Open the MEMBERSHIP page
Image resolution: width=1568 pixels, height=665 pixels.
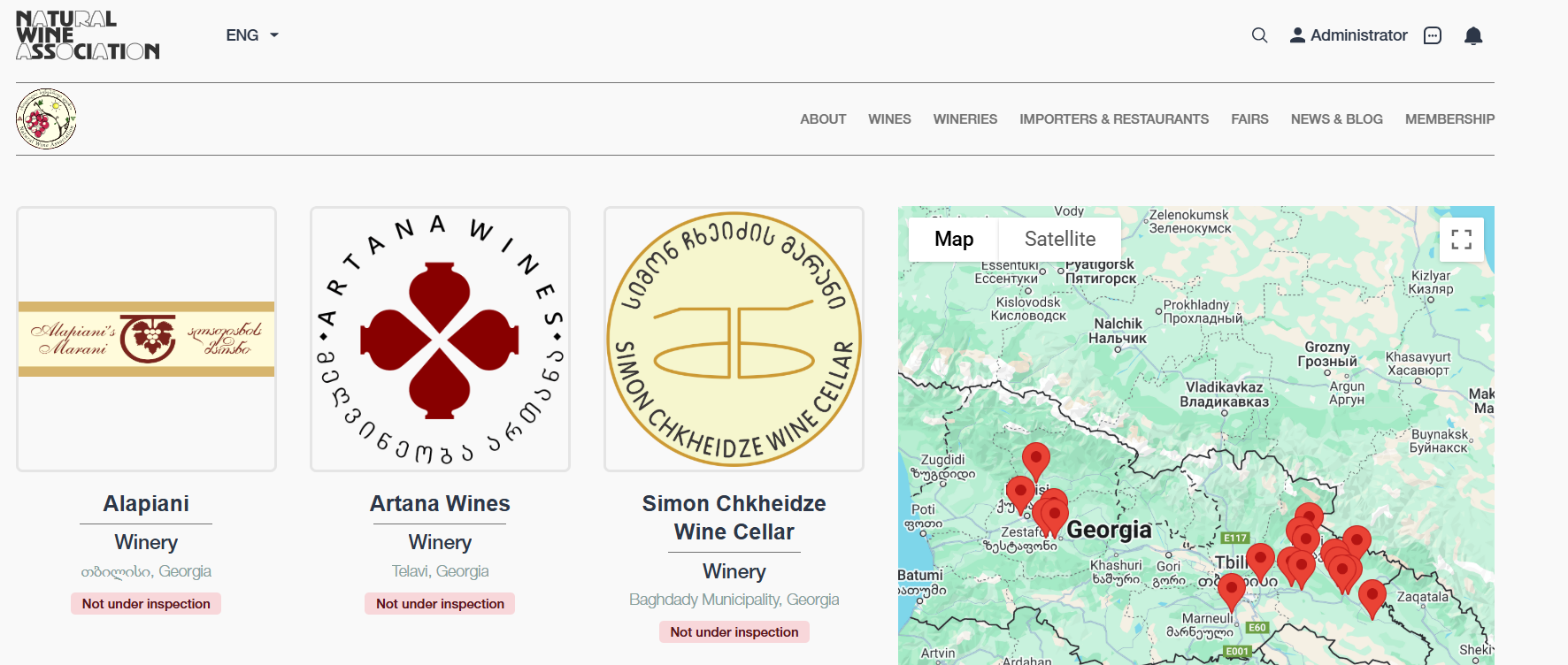[1449, 118]
